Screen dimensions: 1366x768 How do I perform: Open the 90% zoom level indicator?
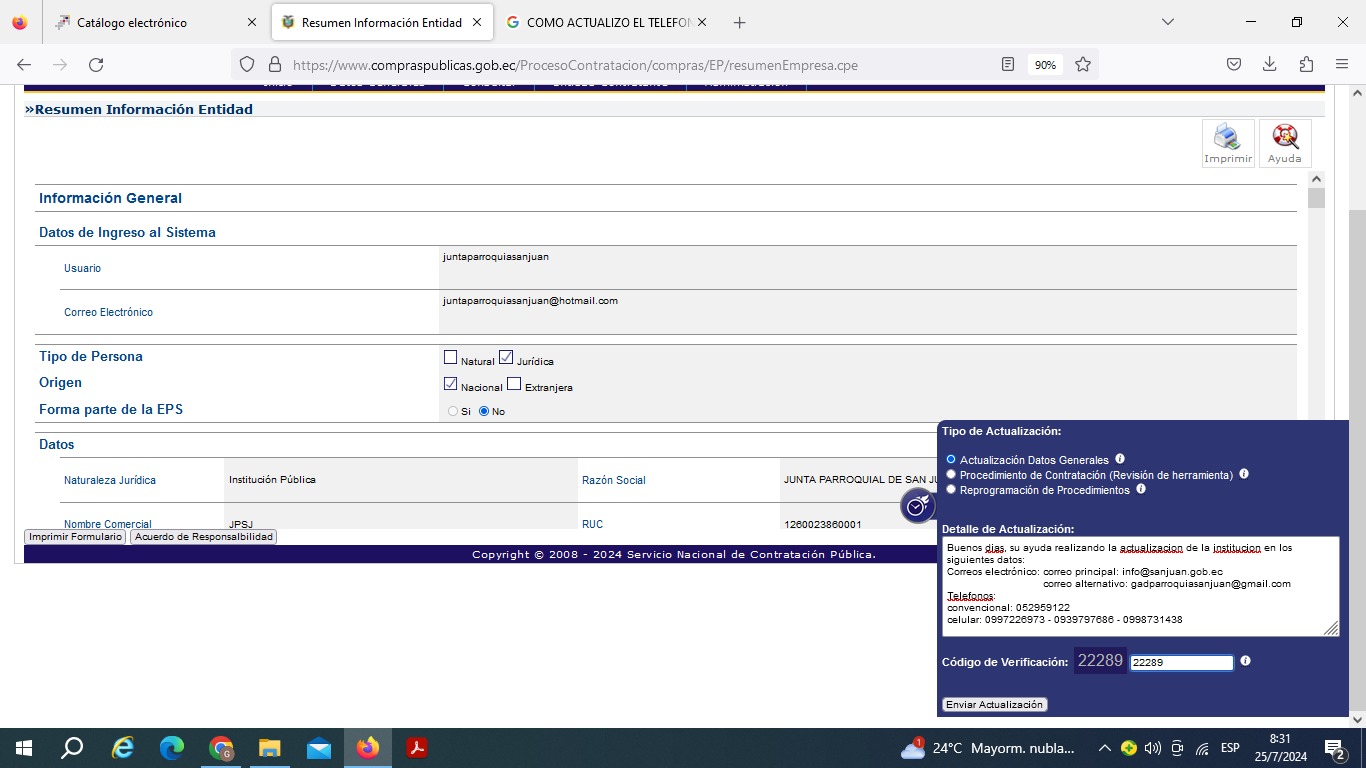point(1045,65)
